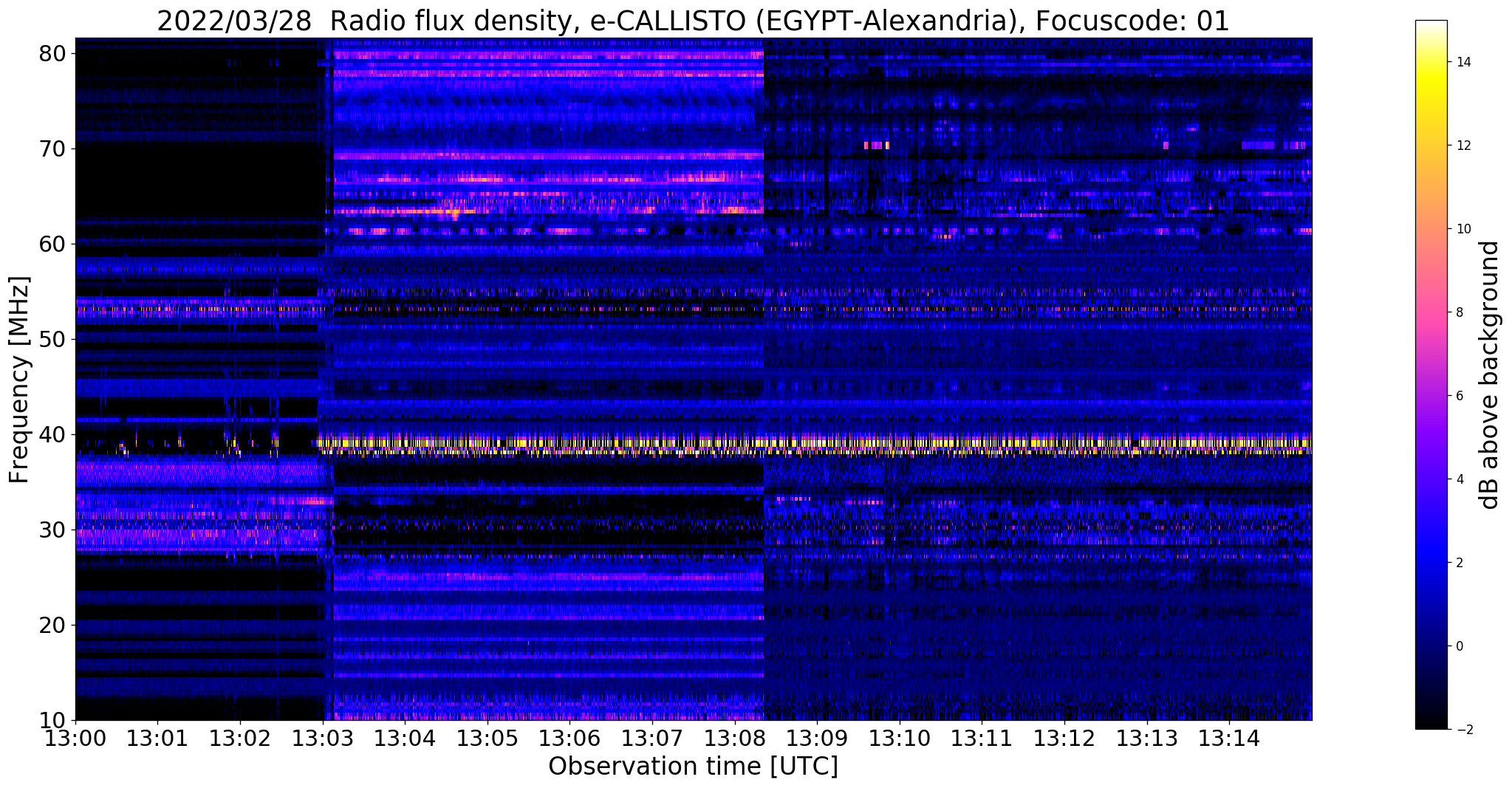
Task: Click the 13:08 time tick label
Action: tap(735, 738)
